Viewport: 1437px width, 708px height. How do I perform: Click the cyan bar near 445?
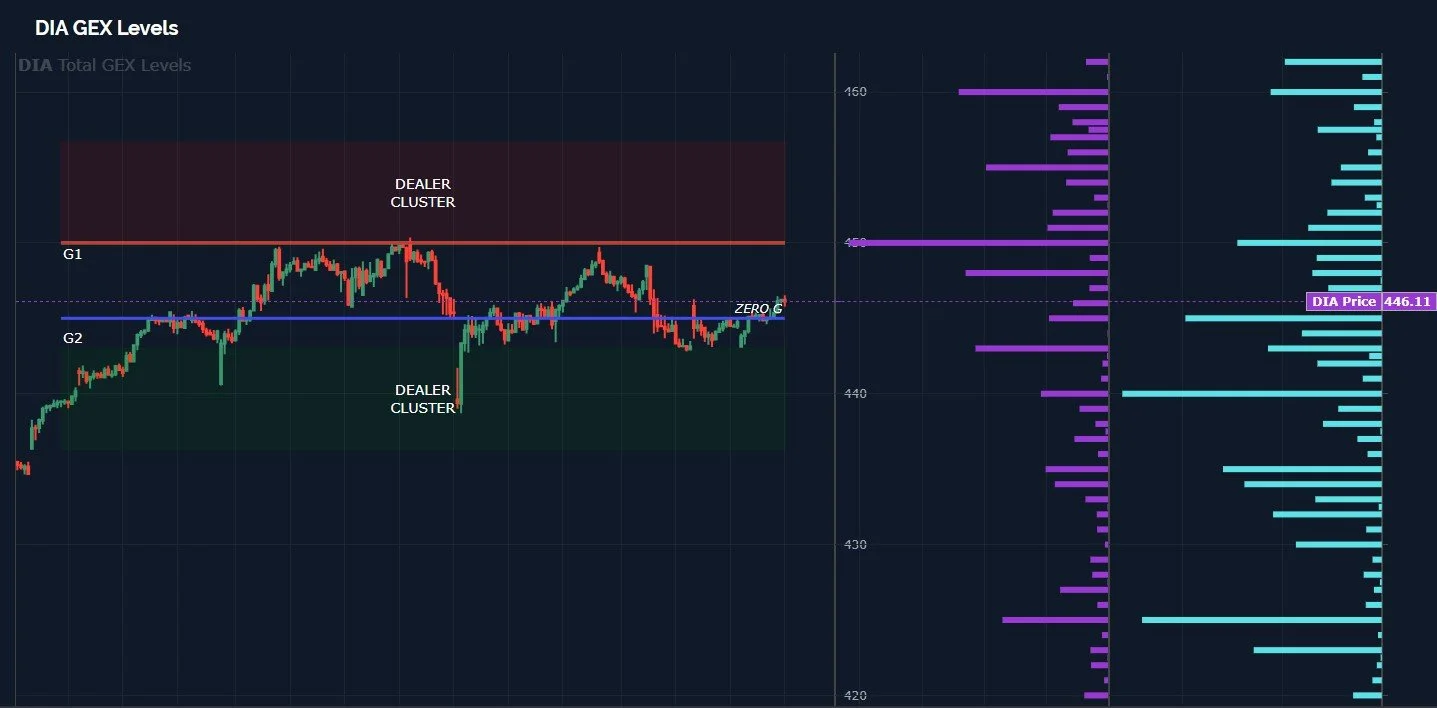tap(1283, 318)
